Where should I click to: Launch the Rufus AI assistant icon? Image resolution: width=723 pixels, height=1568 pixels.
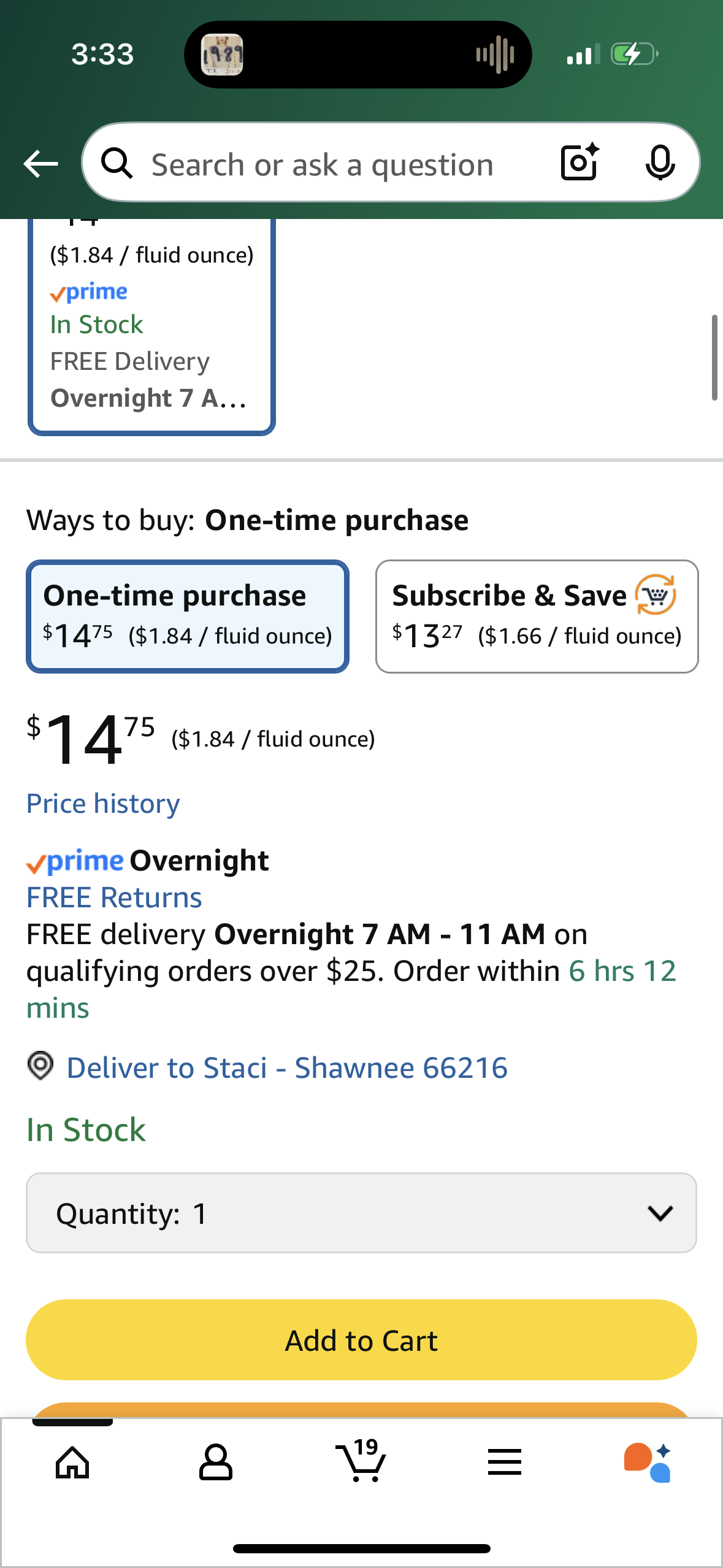[x=648, y=1462]
